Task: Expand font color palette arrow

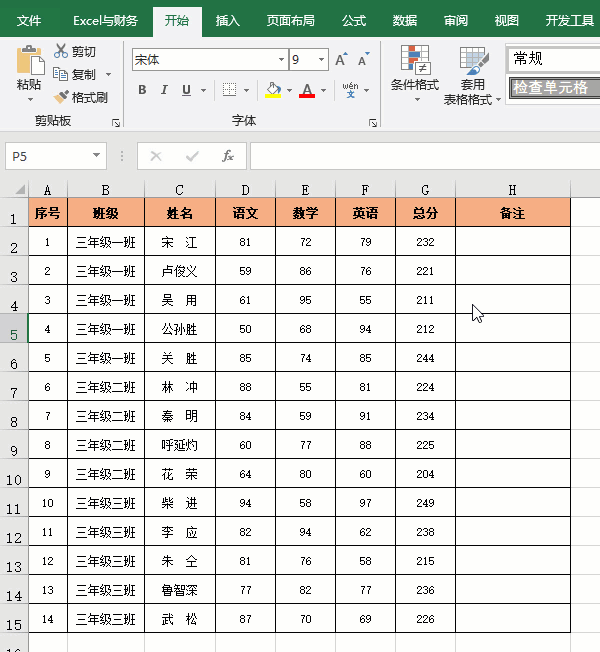Action: [x=323, y=90]
